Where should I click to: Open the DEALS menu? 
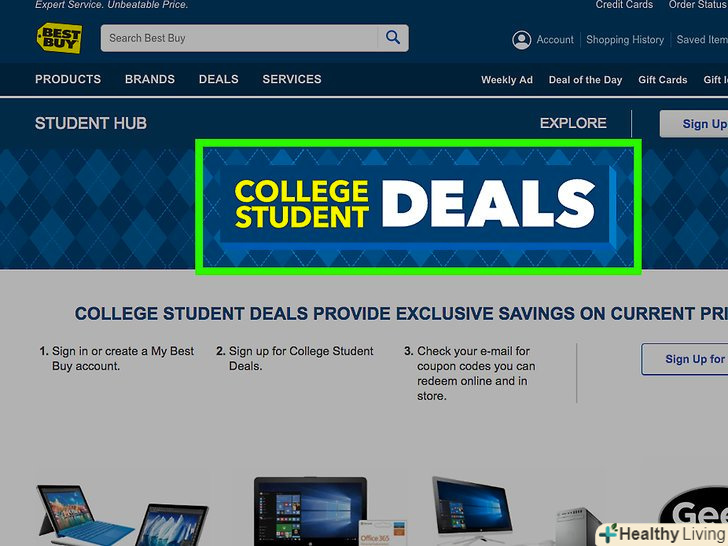[x=219, y=79]
